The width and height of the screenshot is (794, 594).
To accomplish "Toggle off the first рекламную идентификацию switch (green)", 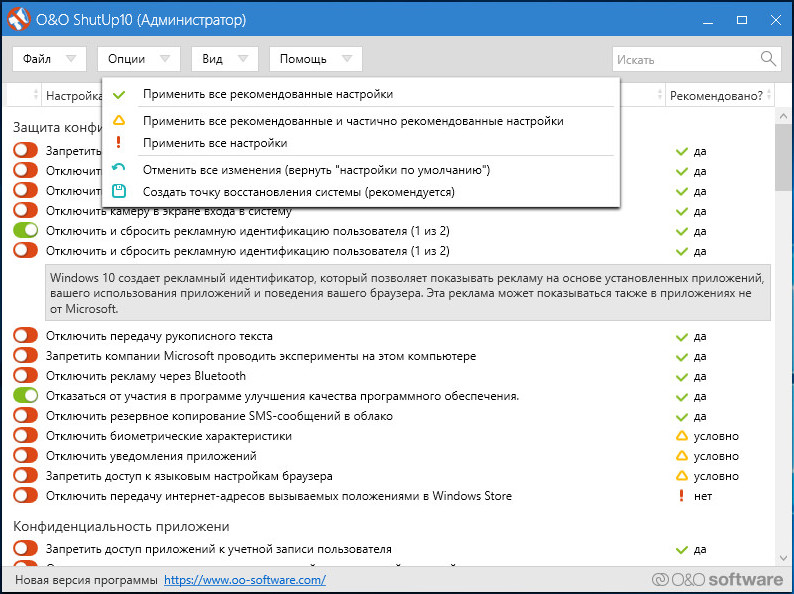I will click(25, 230).
